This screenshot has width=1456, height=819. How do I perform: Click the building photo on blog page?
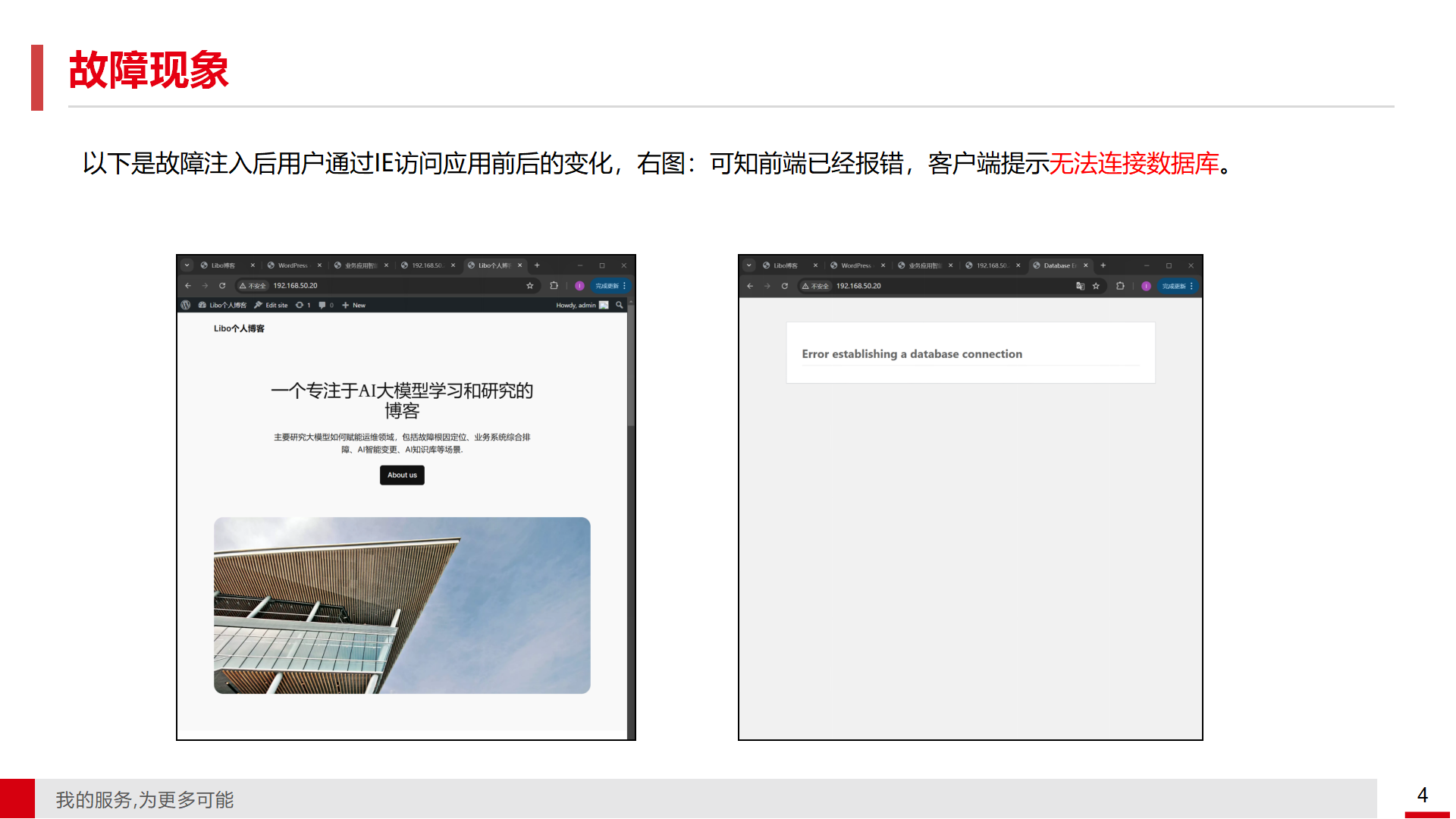tap(402, 605)
